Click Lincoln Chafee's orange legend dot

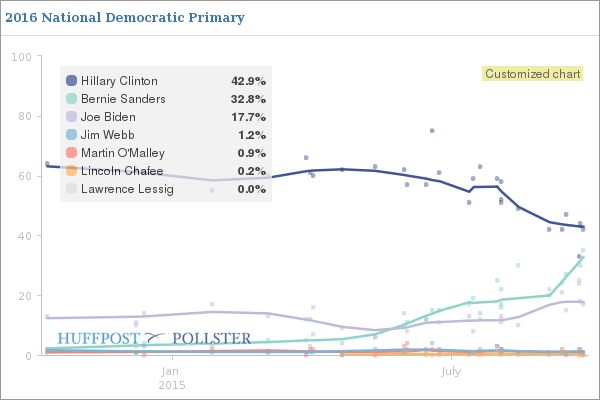71,171
